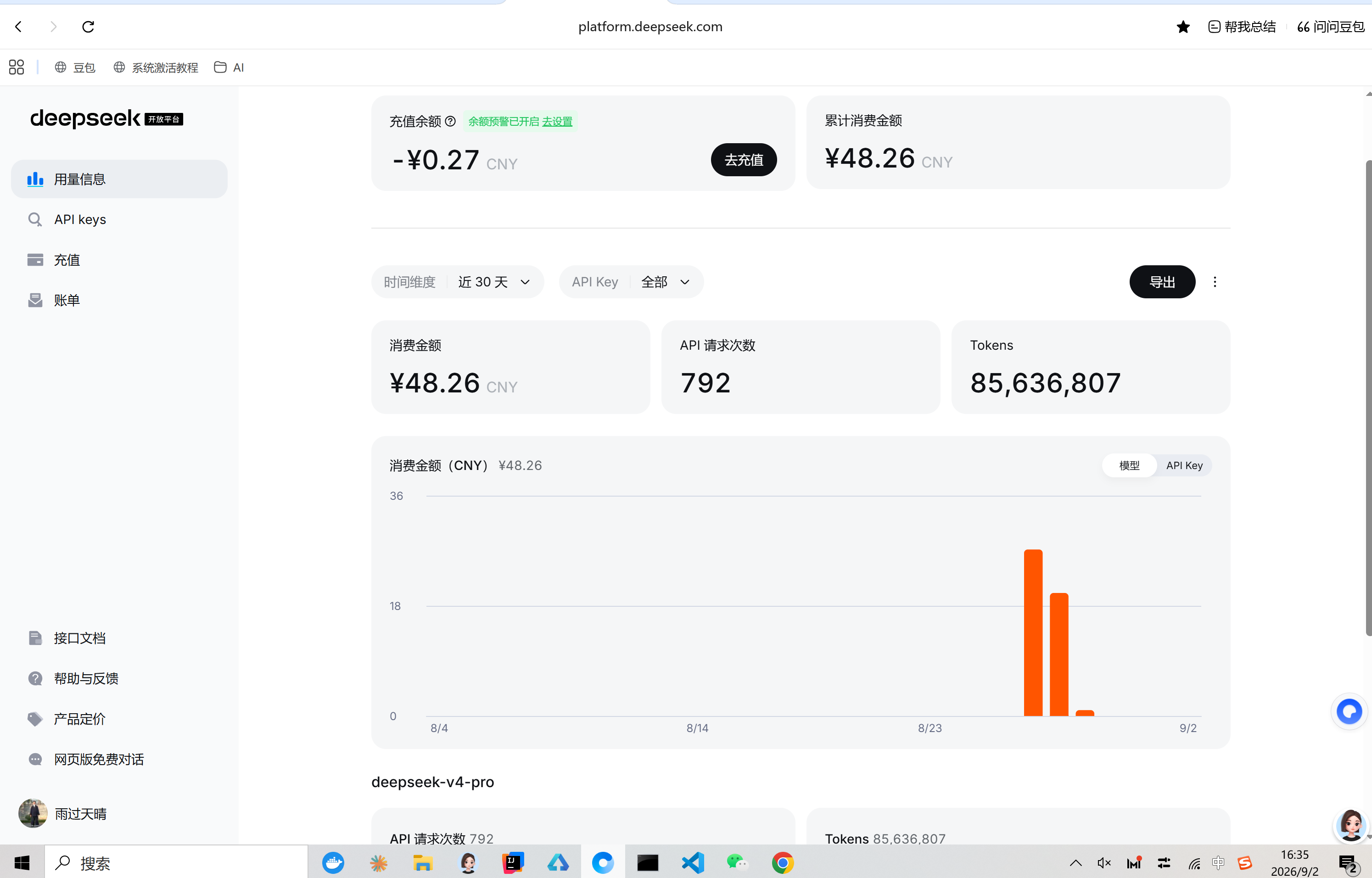The image size is (1372, 878).
Task: Click the shortest orange chart bar
Action: click(x=1085, y=713)
